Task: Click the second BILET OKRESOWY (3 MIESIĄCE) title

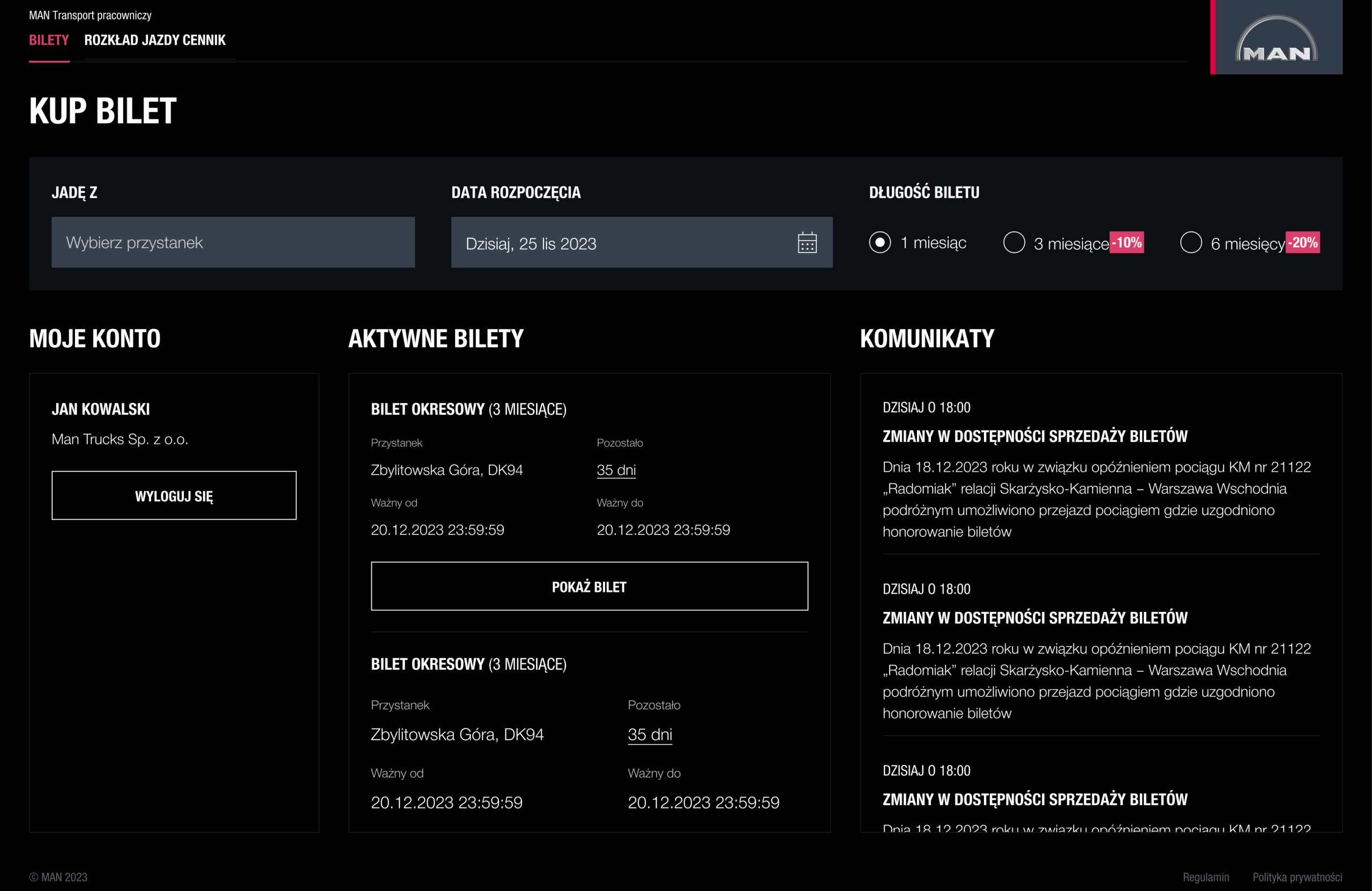Action: coord(468,664)
